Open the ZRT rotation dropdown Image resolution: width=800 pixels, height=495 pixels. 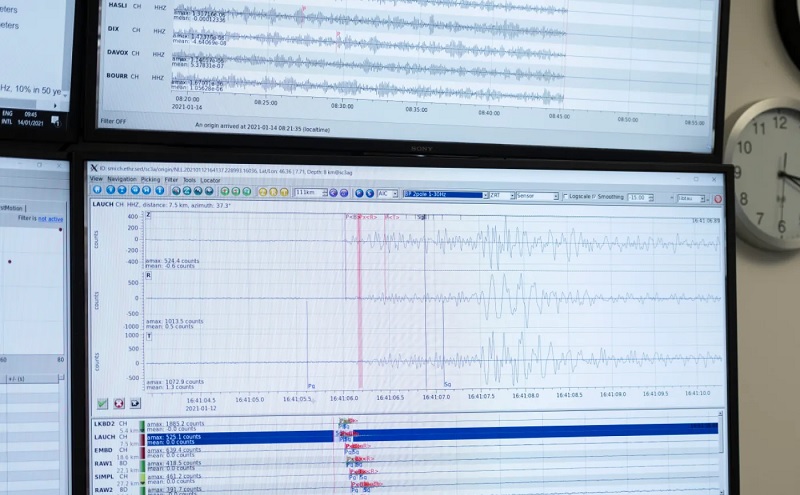(502, 195)
